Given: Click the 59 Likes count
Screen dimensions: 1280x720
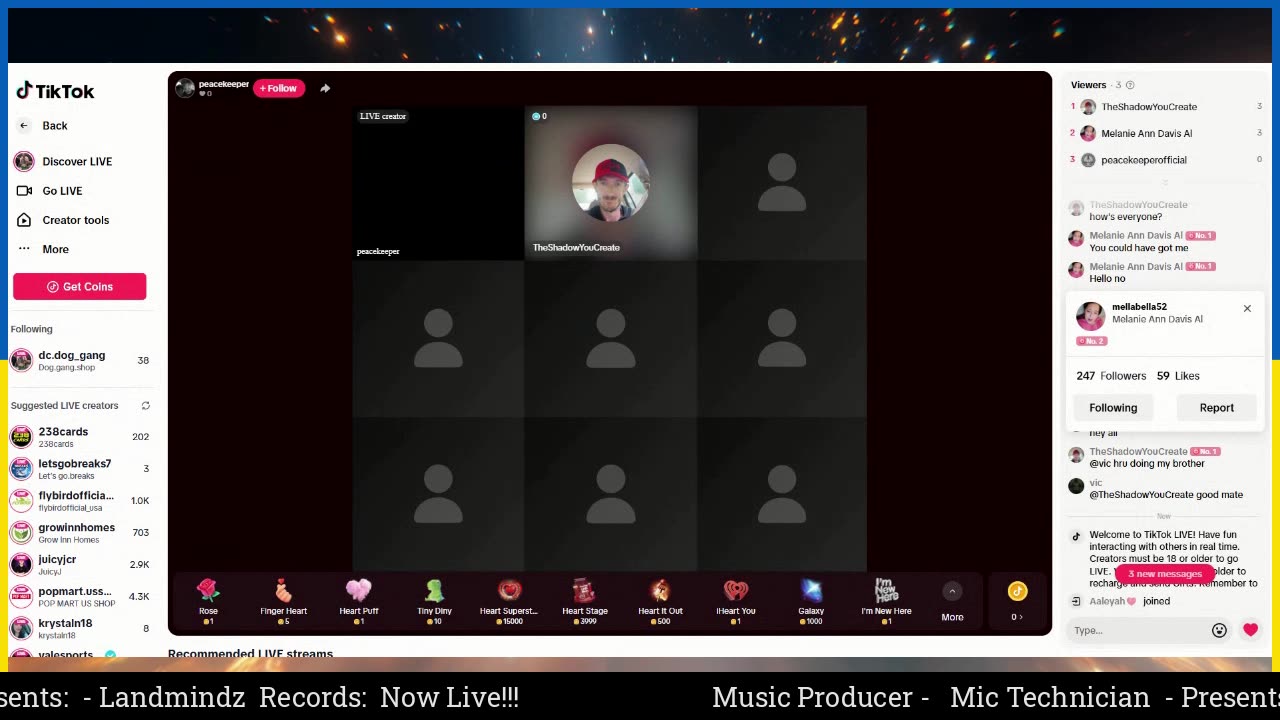Looking at the screenshot, I should (1178, 376).
